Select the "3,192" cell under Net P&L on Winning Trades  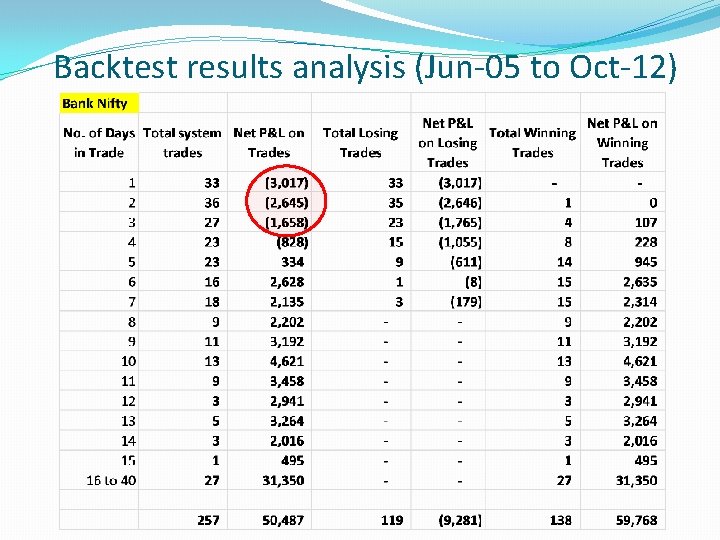click(x=641, y=341)
